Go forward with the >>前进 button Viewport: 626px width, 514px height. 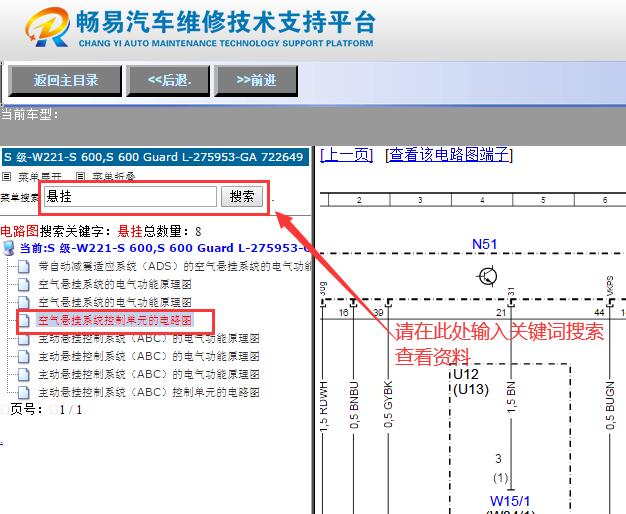click(x=256, y=81)
